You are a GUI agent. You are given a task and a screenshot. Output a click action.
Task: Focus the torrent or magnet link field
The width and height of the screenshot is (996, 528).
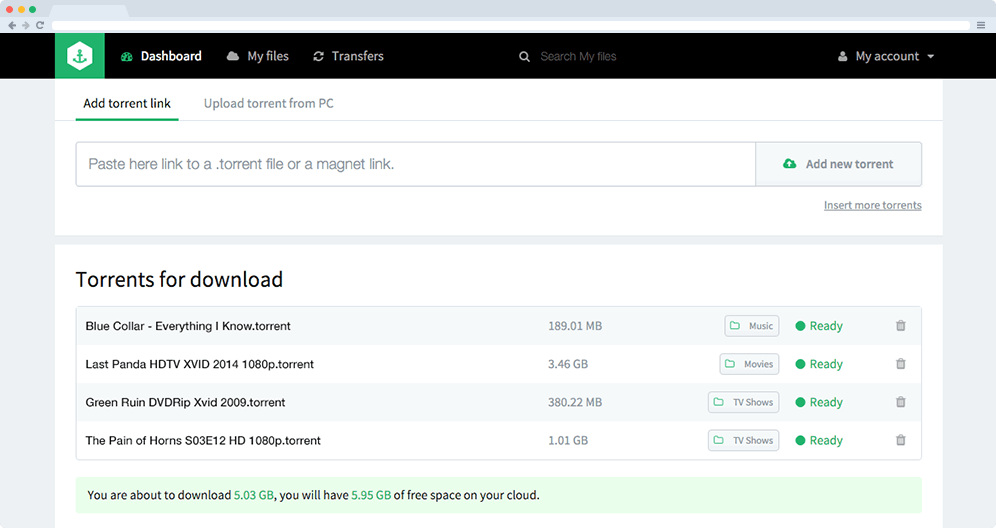(415, 164)
